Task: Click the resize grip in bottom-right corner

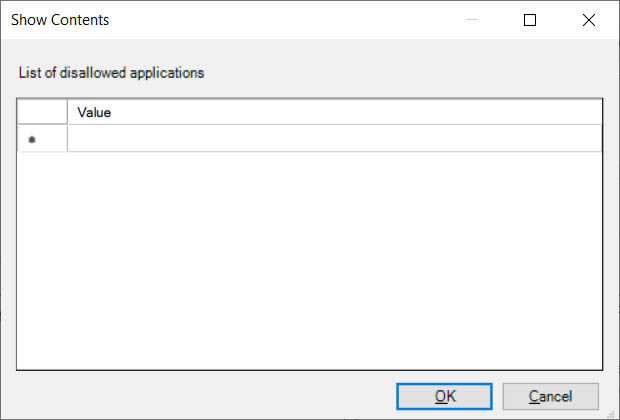Action: pyautogui.click(x=612, y=412)
